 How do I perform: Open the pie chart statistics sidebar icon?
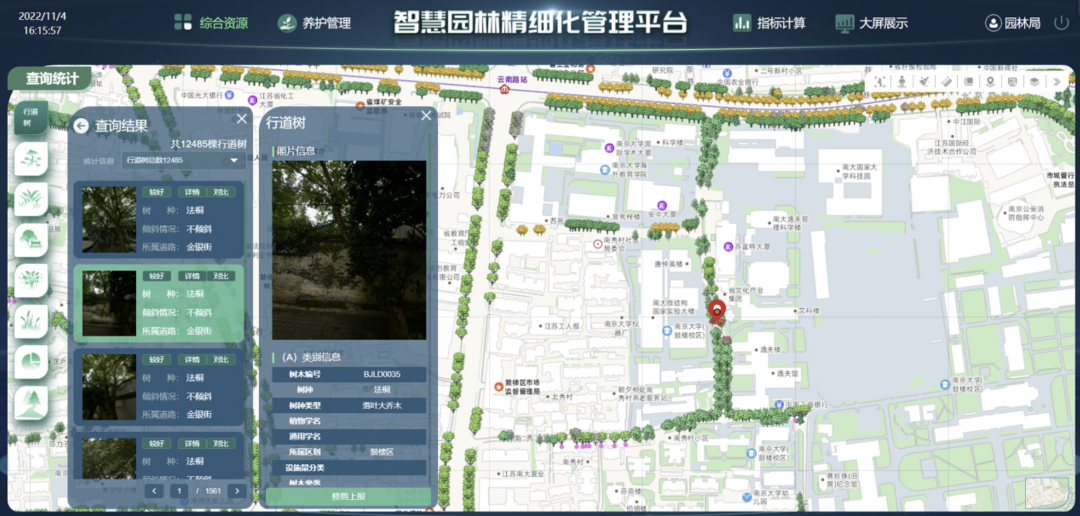click(x=31, y=362)
